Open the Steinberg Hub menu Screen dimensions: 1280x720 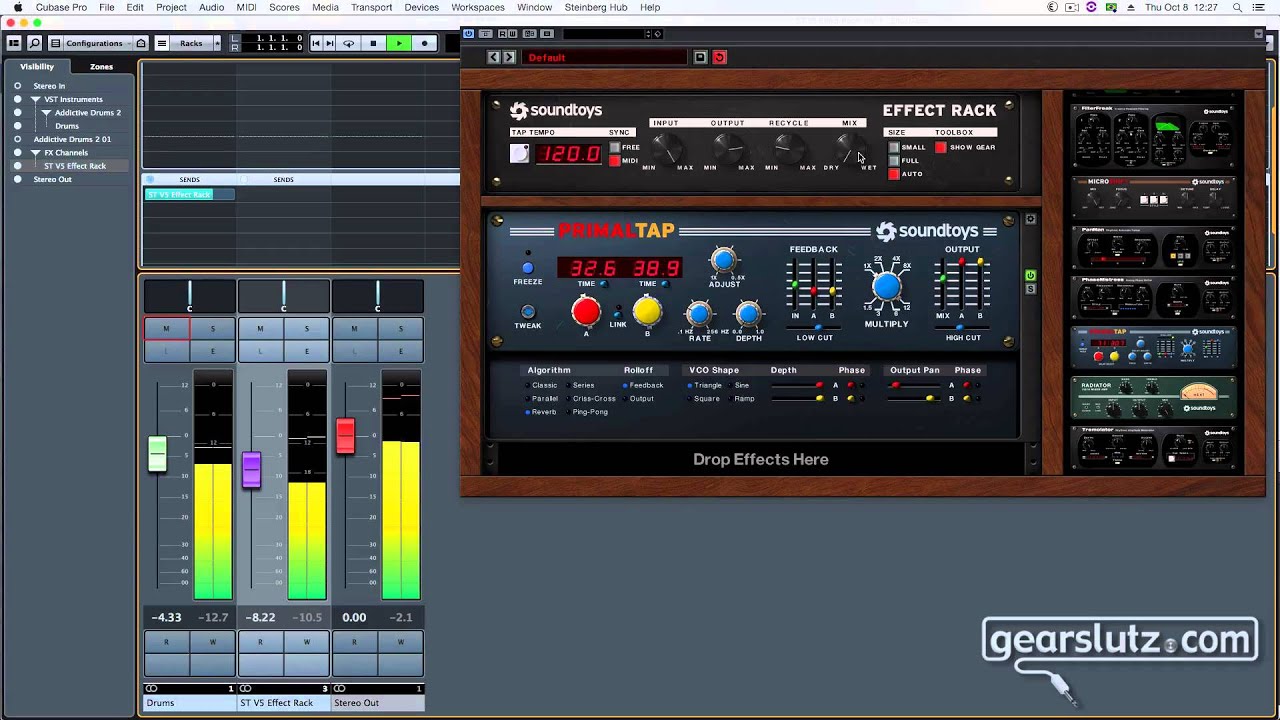coord(596,7)
